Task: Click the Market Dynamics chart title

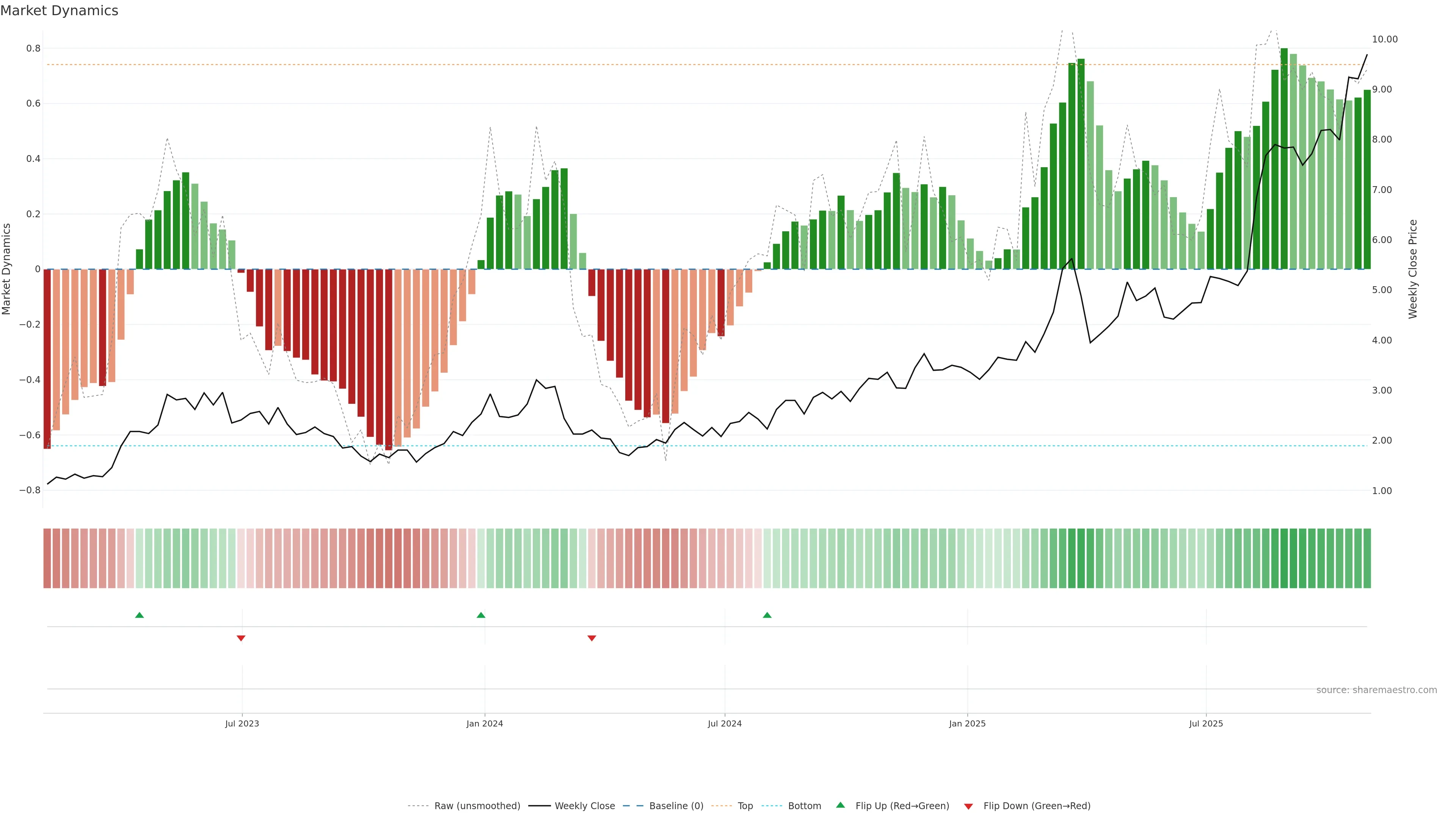Action: click(x=60, y=11)
